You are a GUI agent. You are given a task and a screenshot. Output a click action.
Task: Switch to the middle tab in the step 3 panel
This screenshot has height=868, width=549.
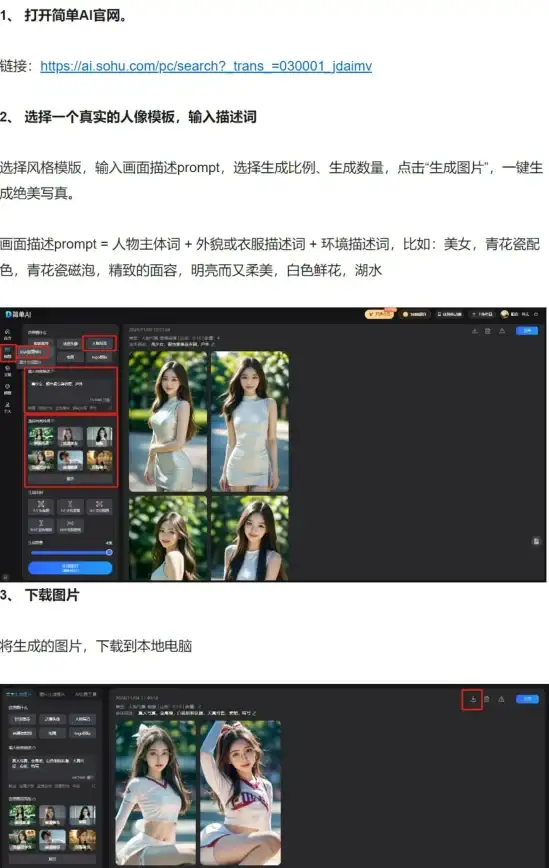[52, 694]
